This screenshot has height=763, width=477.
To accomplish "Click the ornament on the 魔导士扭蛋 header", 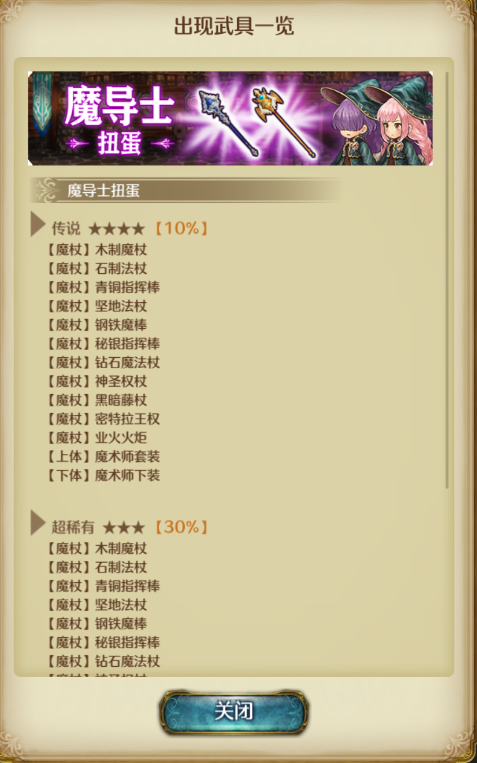I will 43,190.
